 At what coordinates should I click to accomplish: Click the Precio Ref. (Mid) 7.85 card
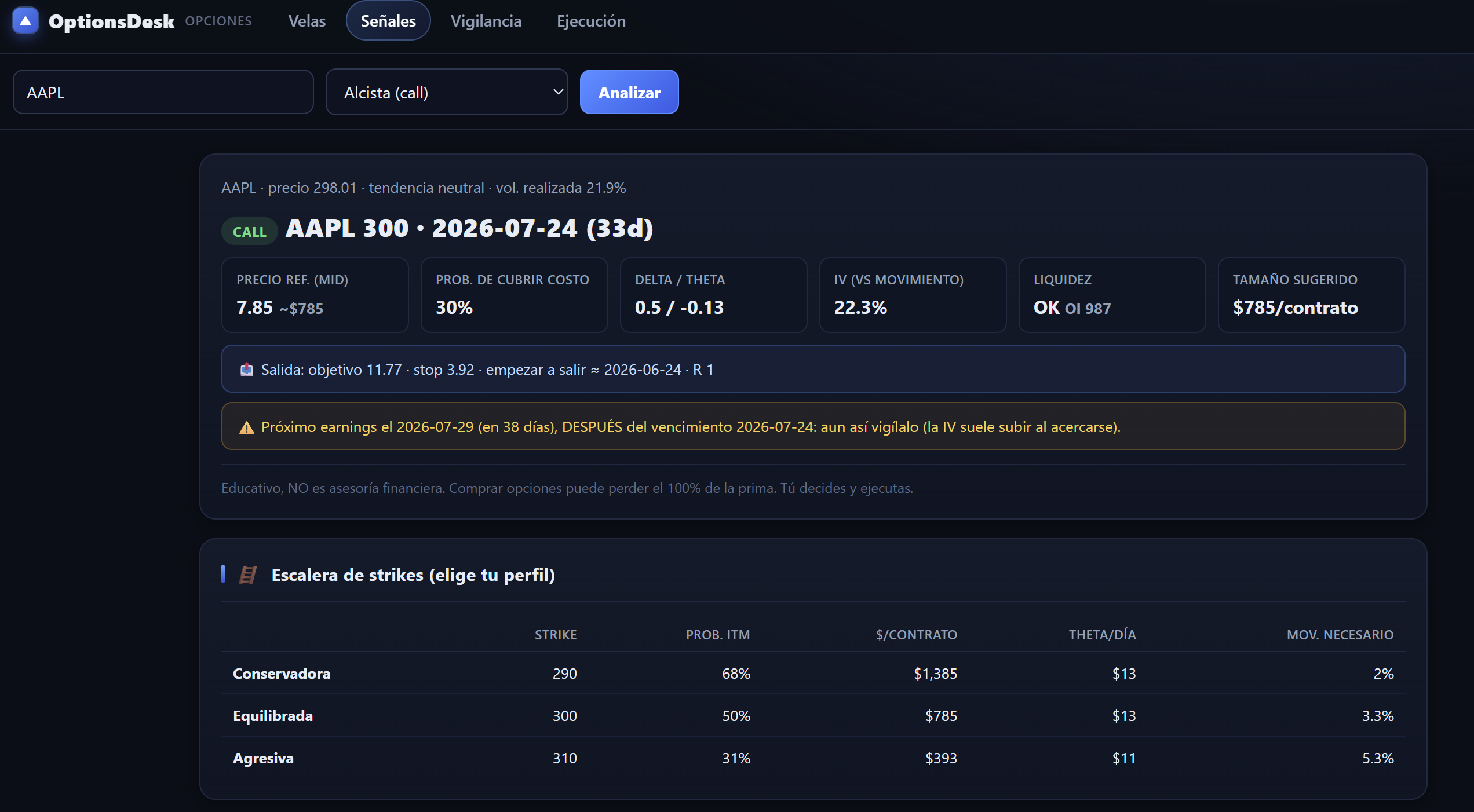315,295
